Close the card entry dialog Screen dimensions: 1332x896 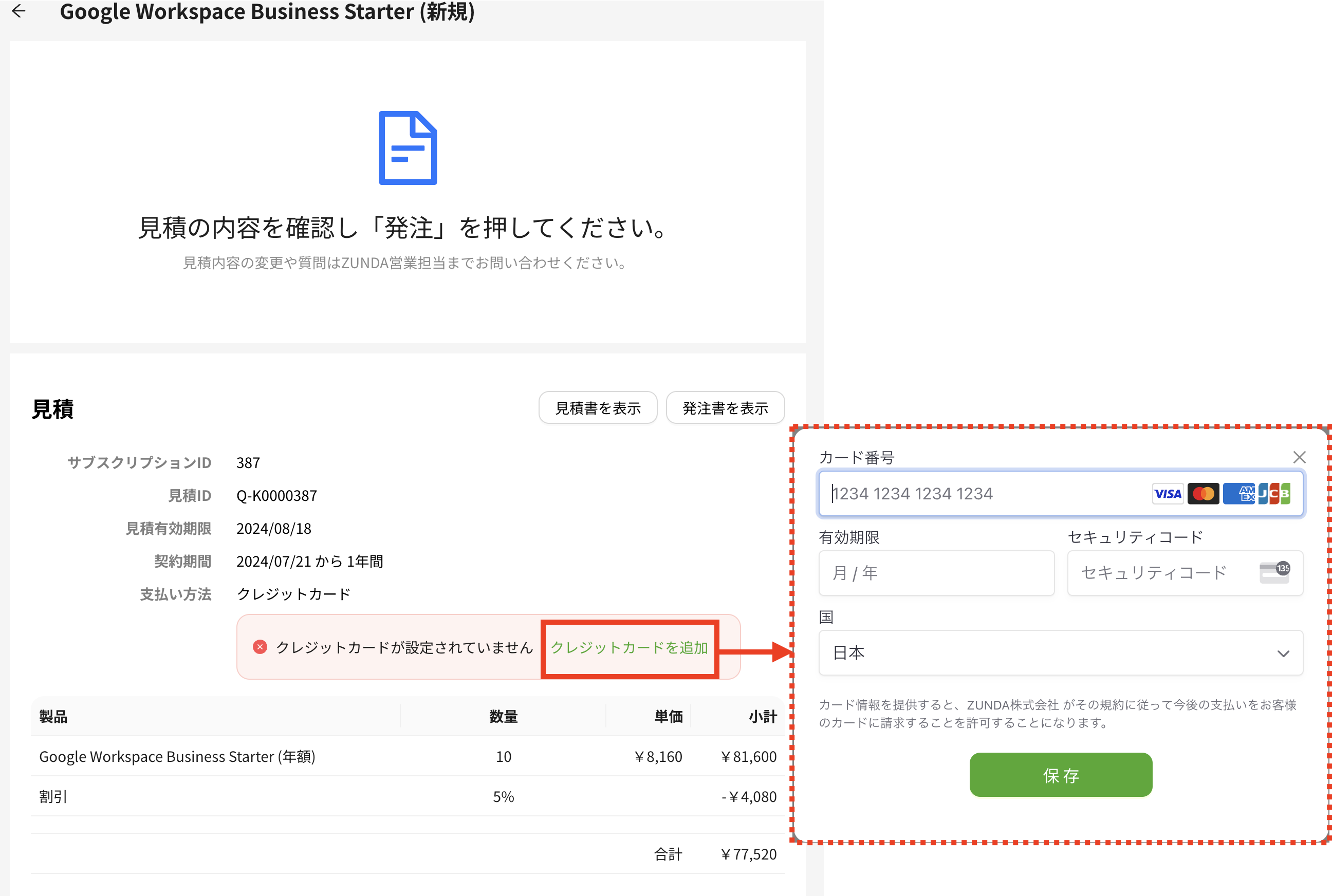tap(1300, 457)
